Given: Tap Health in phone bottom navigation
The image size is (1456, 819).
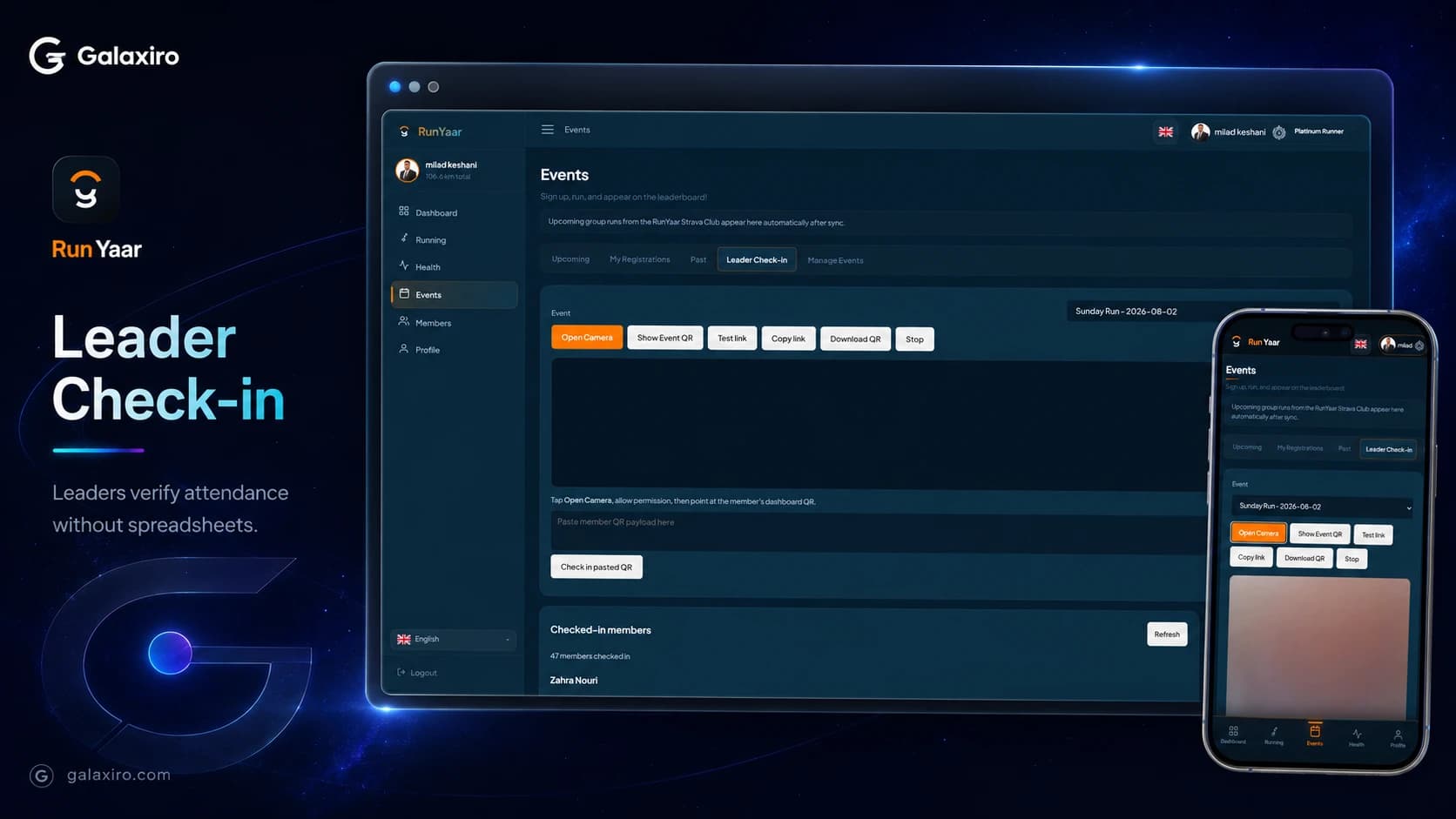Looking at the screenshot, I should pyautogui.click(x=1357, y=736).
